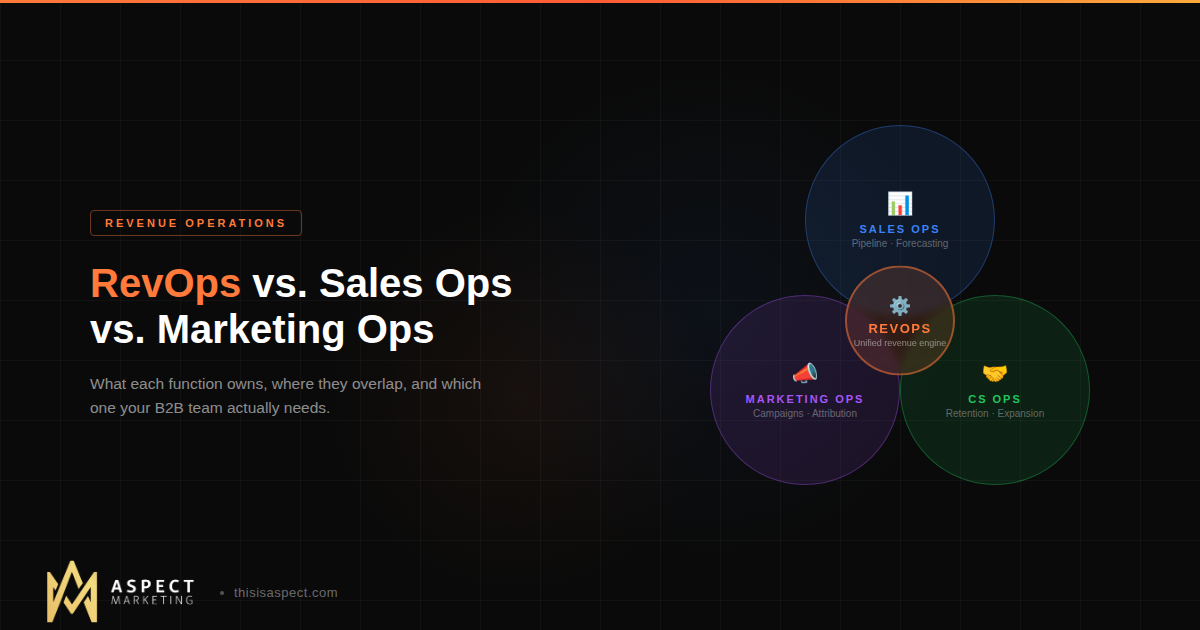Select the CS OPS label
Screen dimensions: 1200x630
994,399
